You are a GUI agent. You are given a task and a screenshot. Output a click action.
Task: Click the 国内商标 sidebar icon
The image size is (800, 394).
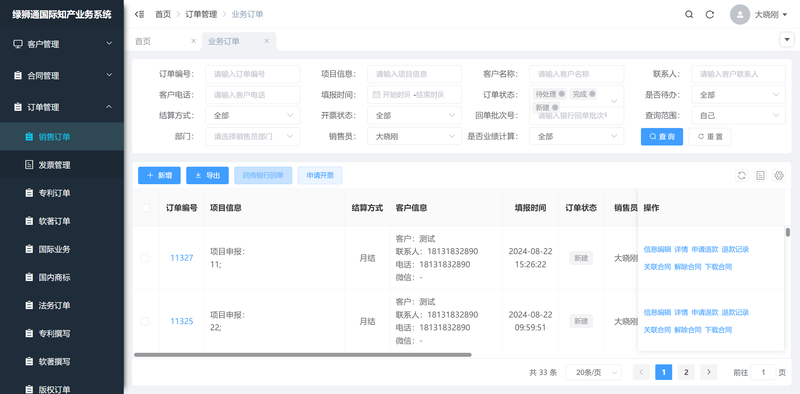pos(29,277)
